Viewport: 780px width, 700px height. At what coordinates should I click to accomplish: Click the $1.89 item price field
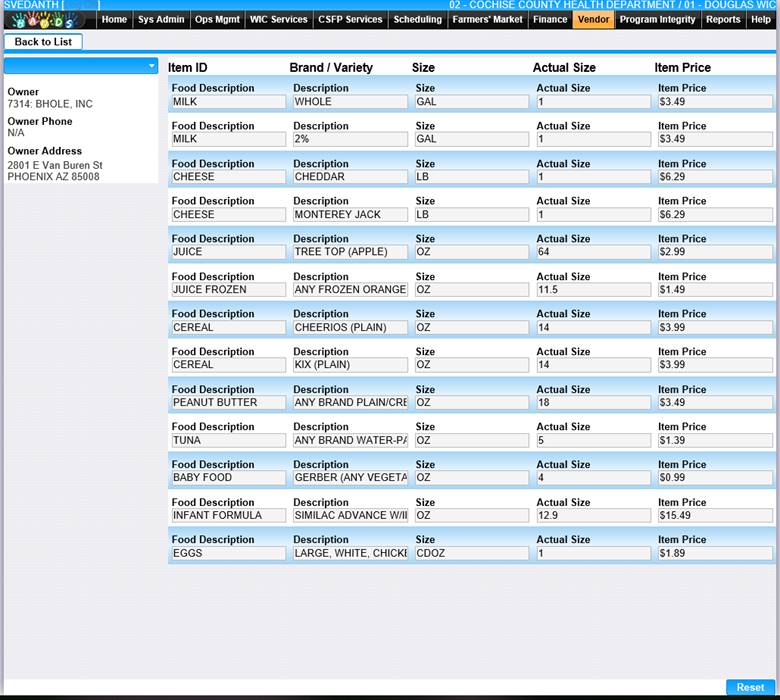pos(715,554)
